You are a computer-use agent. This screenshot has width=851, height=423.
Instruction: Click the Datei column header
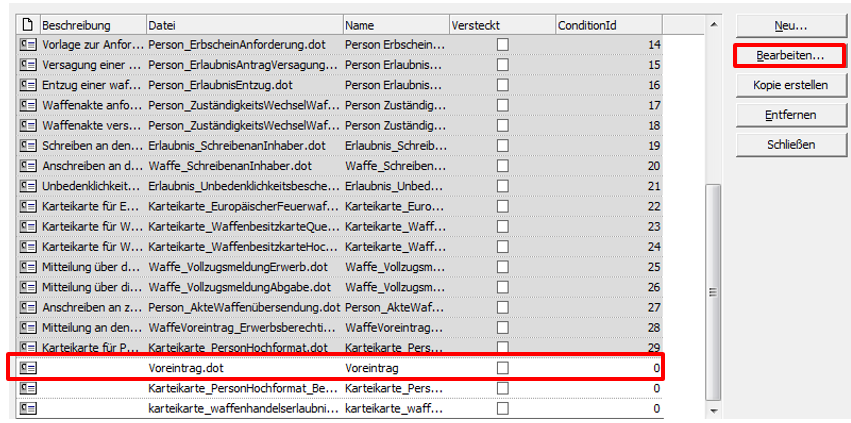[x=242, y=24]
